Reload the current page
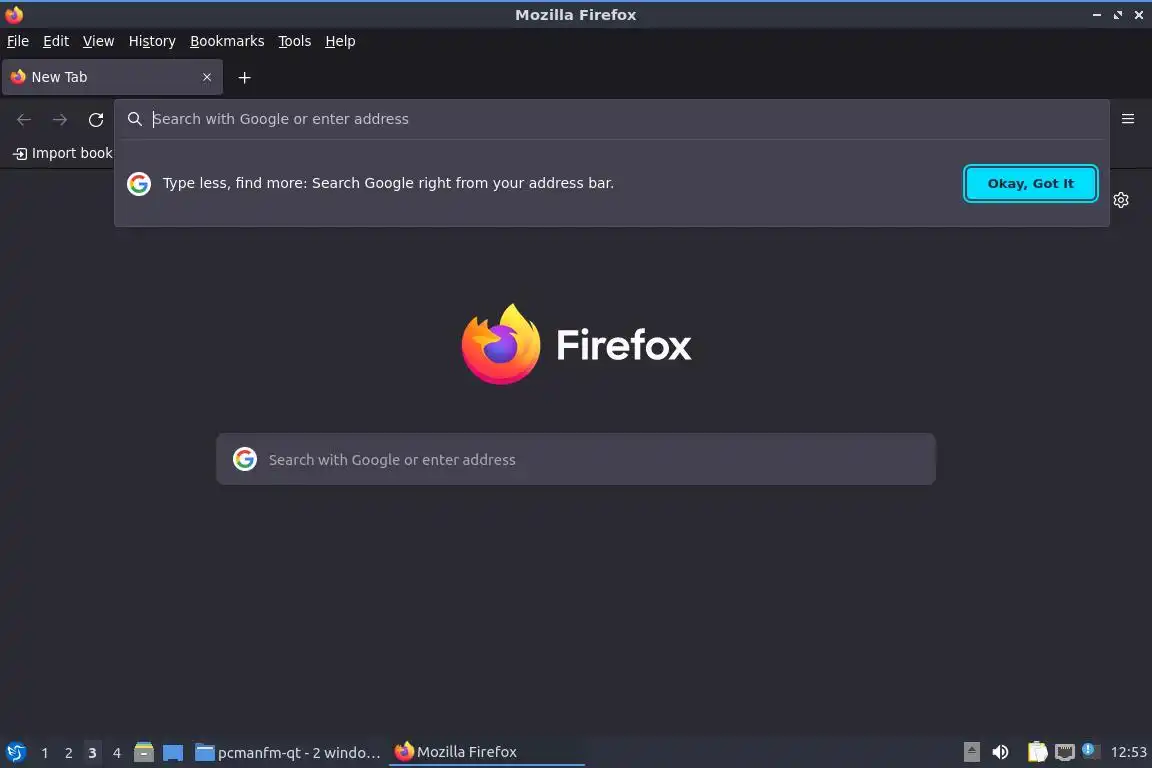1152x768 pixels. [96, 119]
